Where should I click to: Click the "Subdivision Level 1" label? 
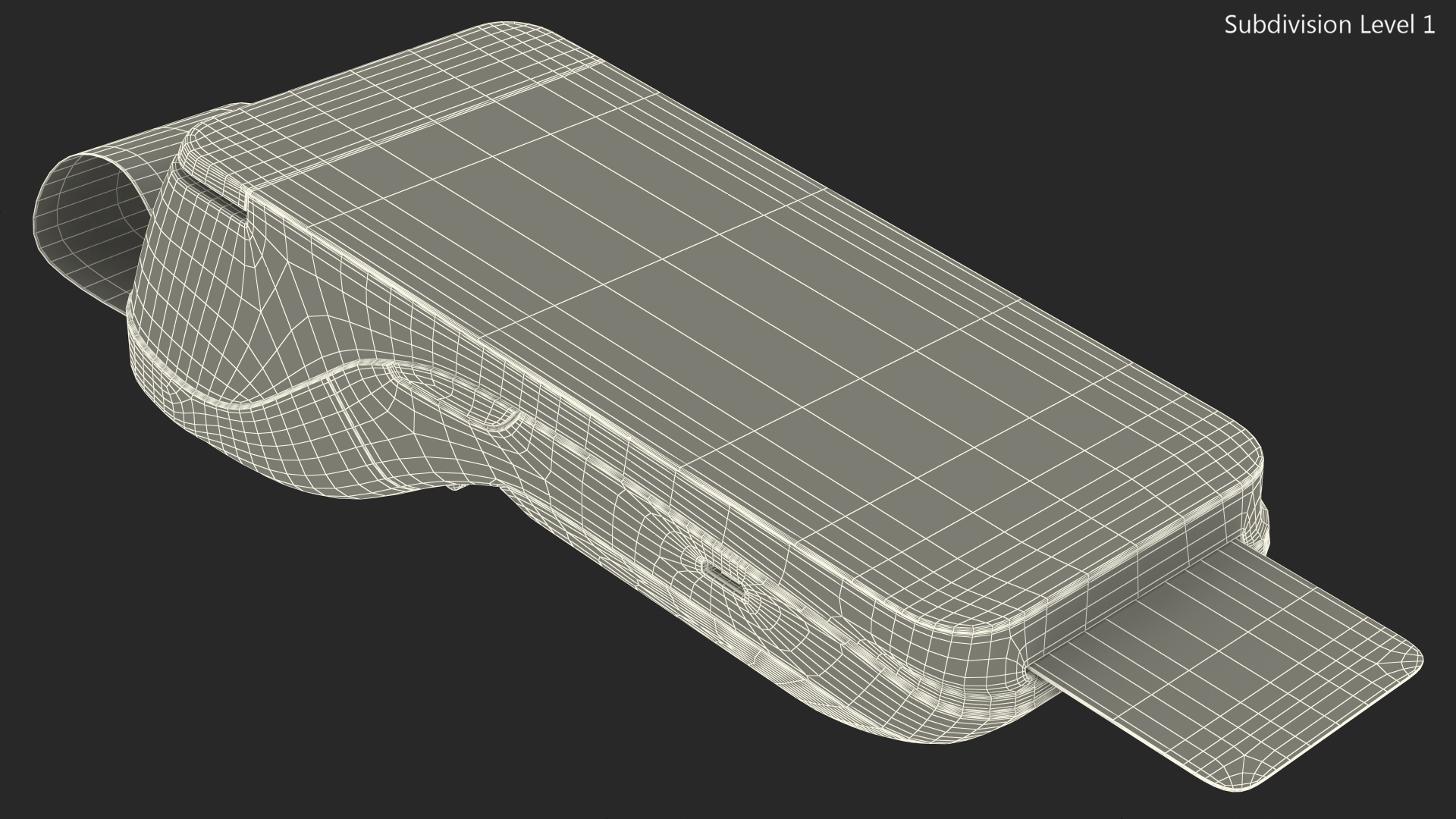1329,25
